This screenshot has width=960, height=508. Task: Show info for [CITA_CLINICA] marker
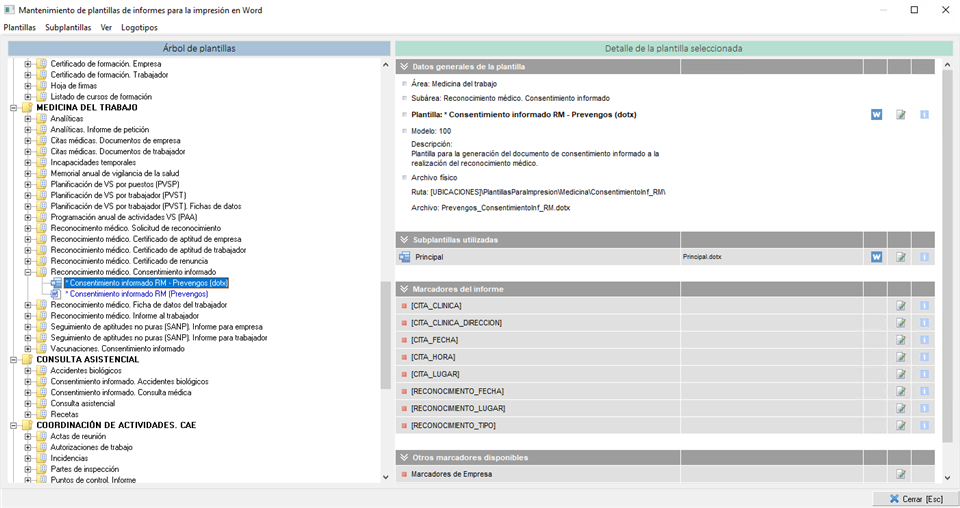point(924,305)
